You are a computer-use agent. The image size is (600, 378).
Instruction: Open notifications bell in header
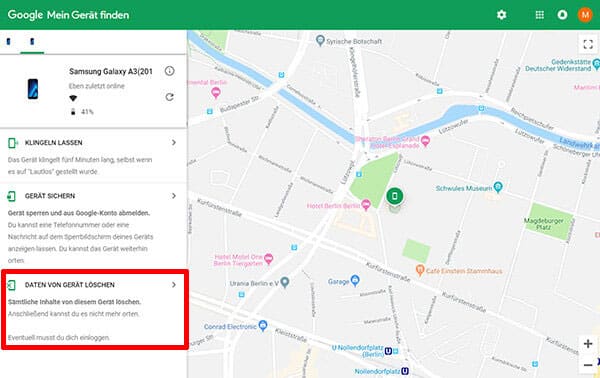coord(562,15)
